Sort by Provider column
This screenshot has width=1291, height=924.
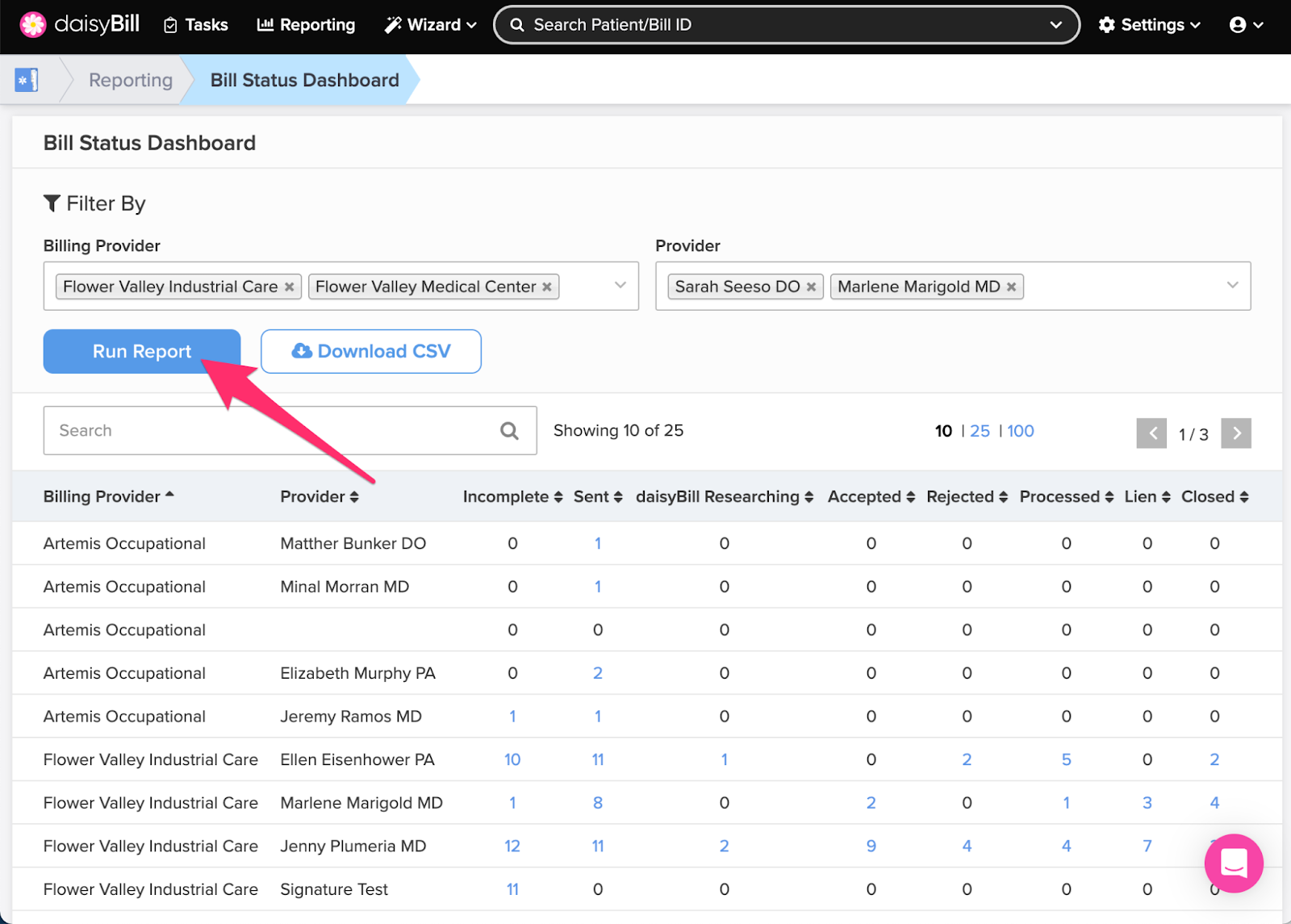320,496
